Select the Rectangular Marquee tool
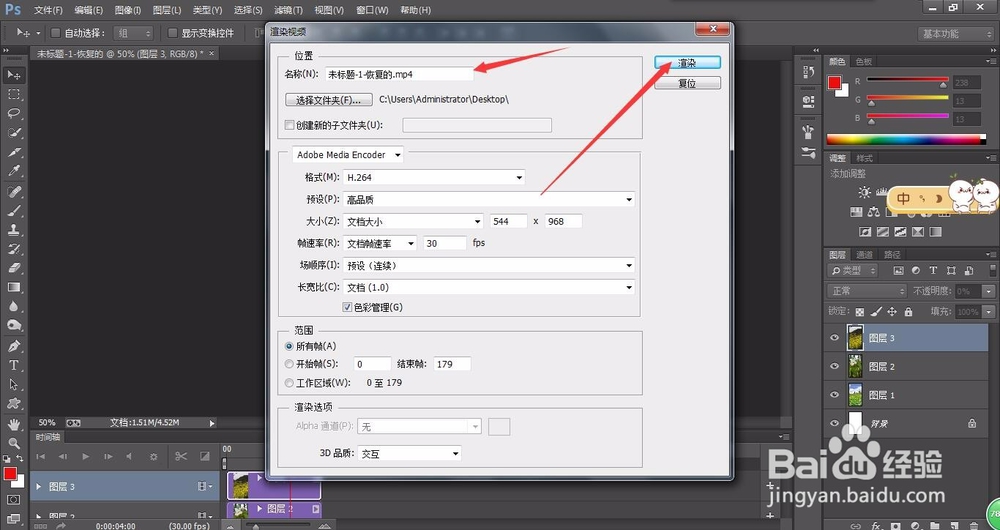Viewport: 1000px width, 530px height. (13, 94)
